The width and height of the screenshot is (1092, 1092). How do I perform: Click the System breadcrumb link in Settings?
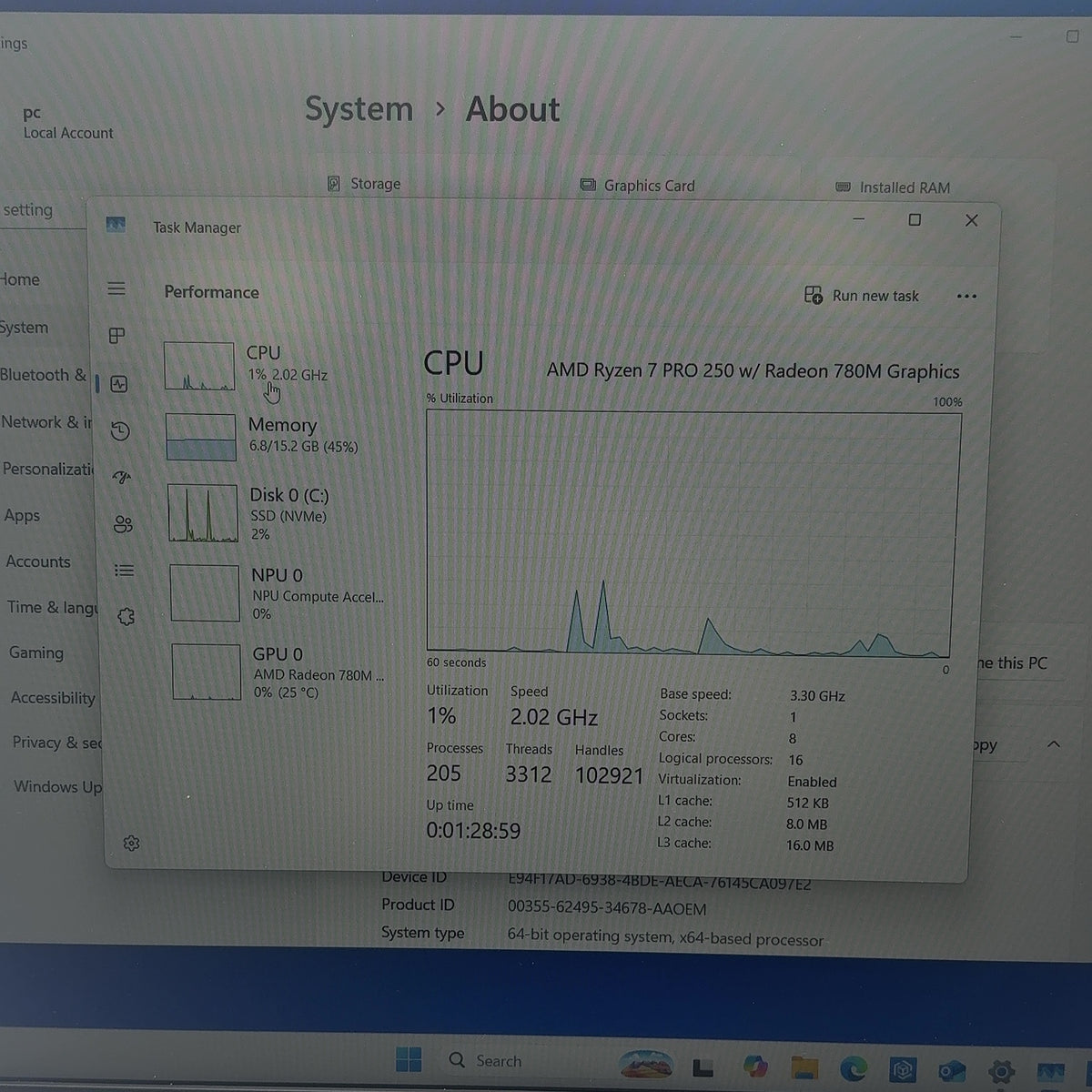tap(359, 109)
